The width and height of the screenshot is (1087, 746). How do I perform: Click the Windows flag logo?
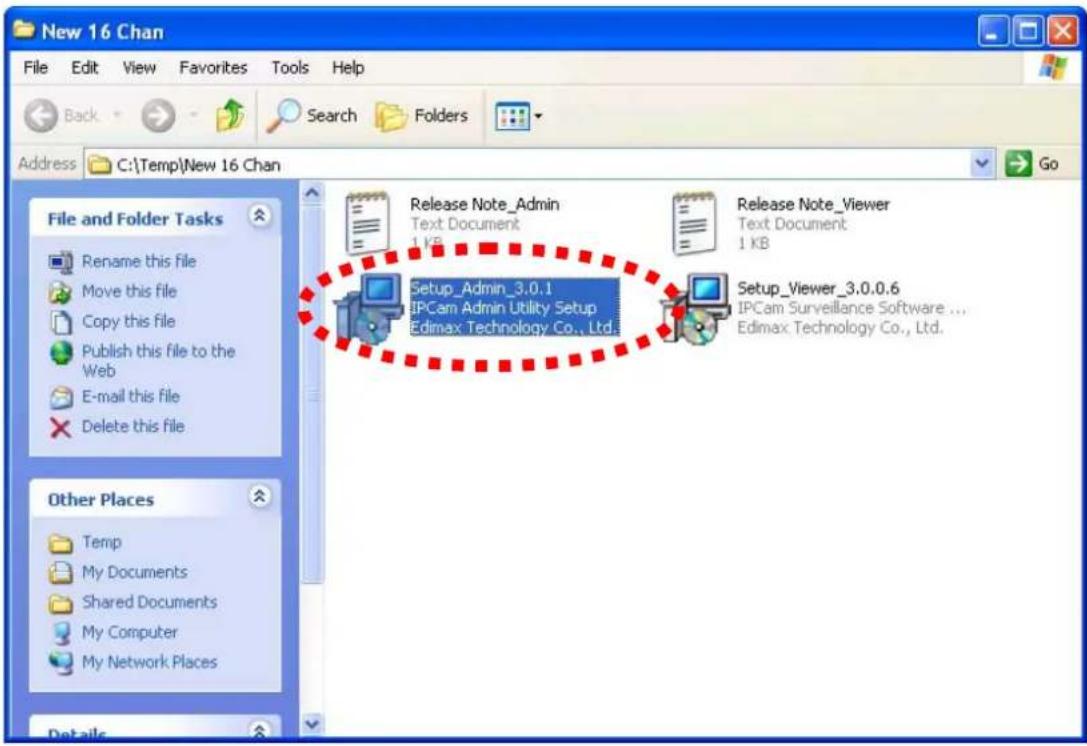[x=1053, y=67]
